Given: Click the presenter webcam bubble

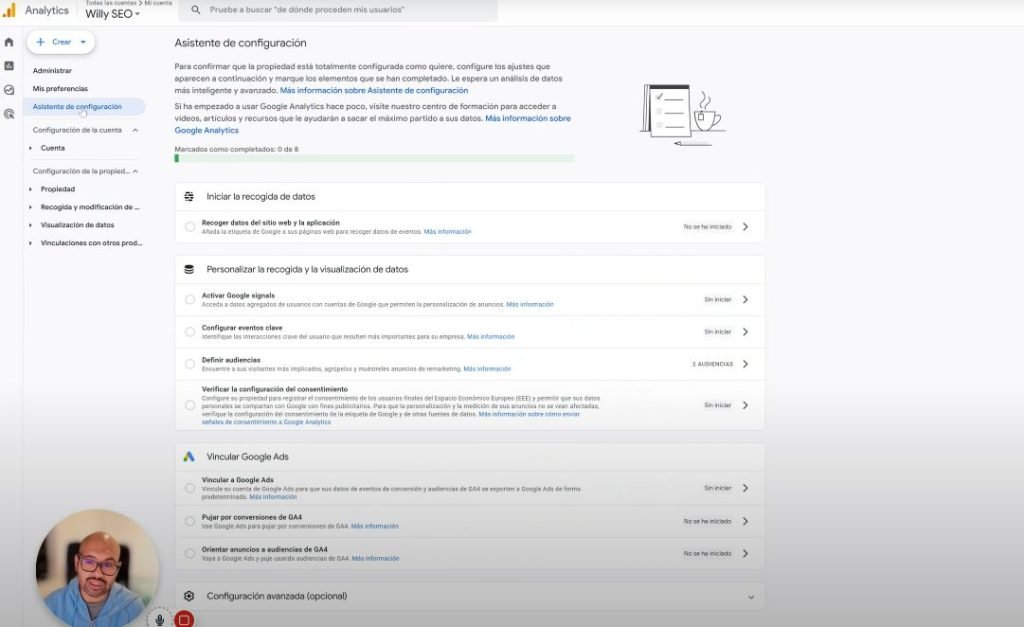Looking at the screenshot, I should 97,568.
